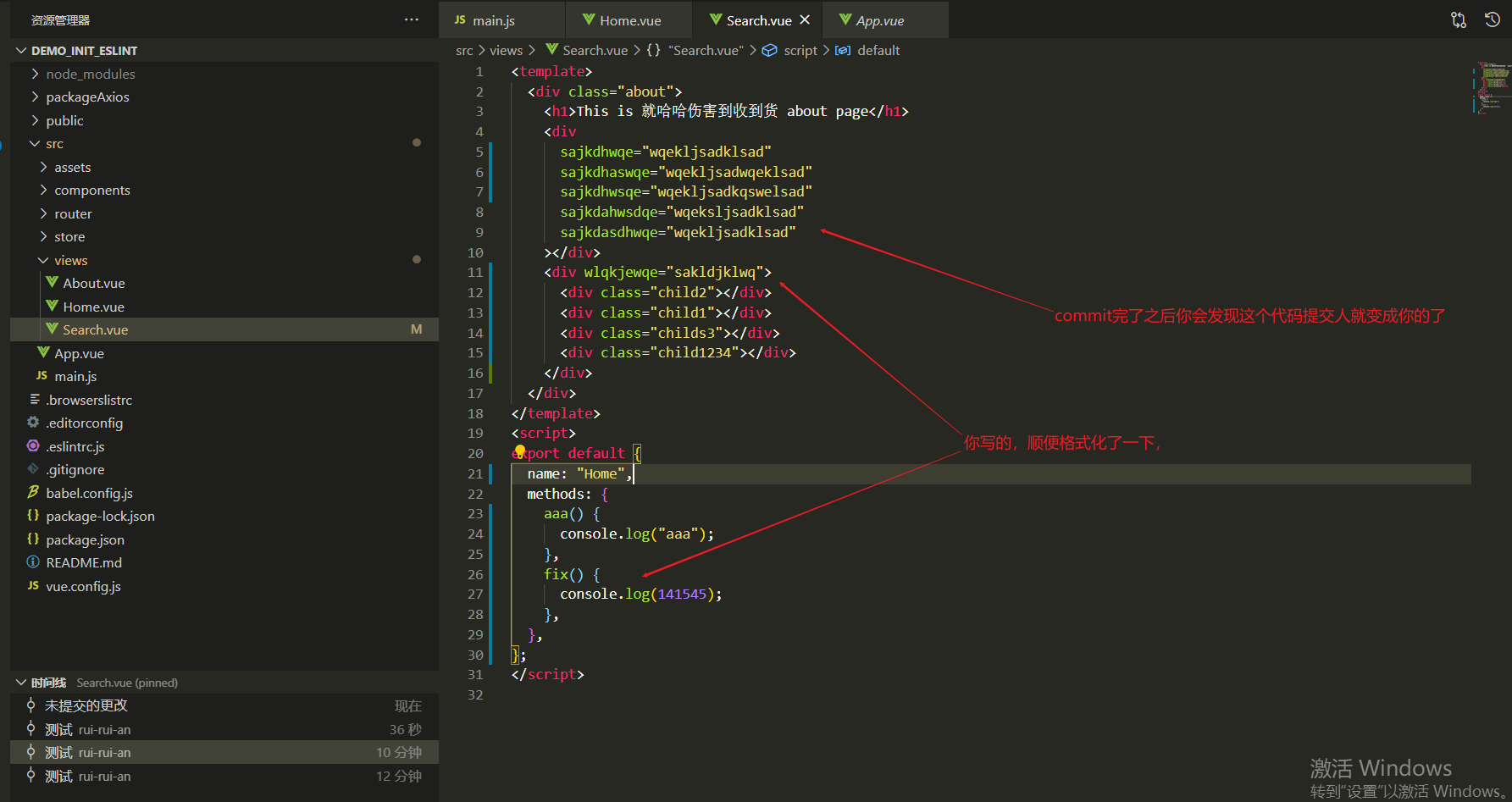Click the commit node icon for uncommitted changes
Screen dimensions: 1512x802
click(x=30, y=705)
